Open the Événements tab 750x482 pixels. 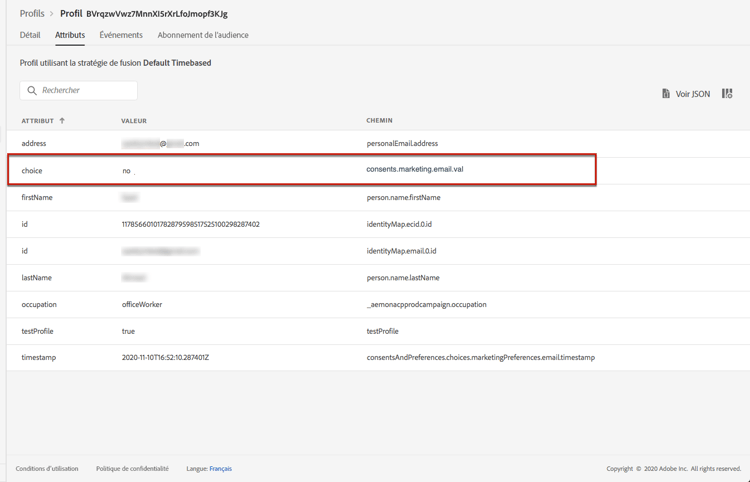click(121, 35)
